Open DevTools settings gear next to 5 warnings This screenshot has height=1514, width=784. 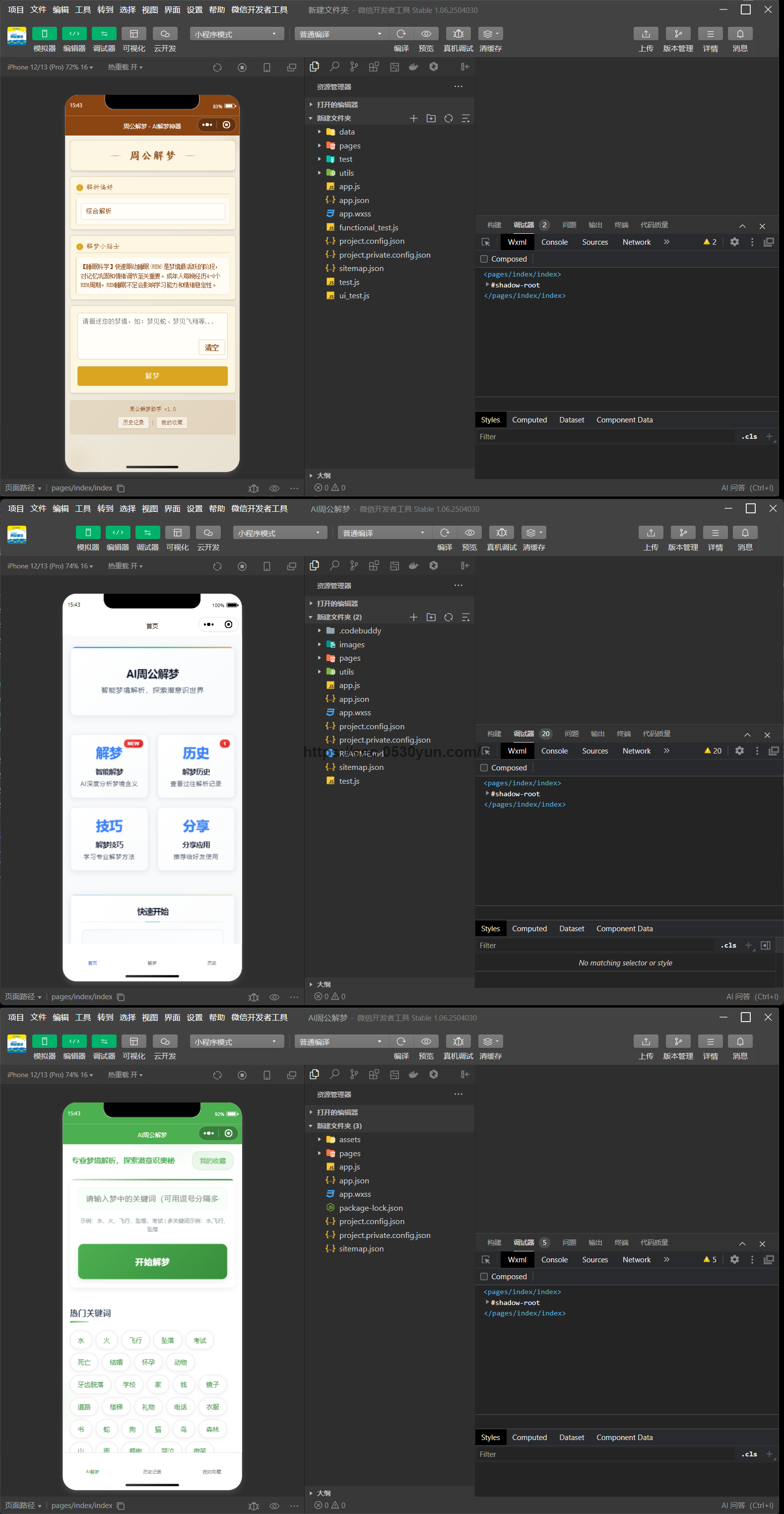[x=734, y=1259]
